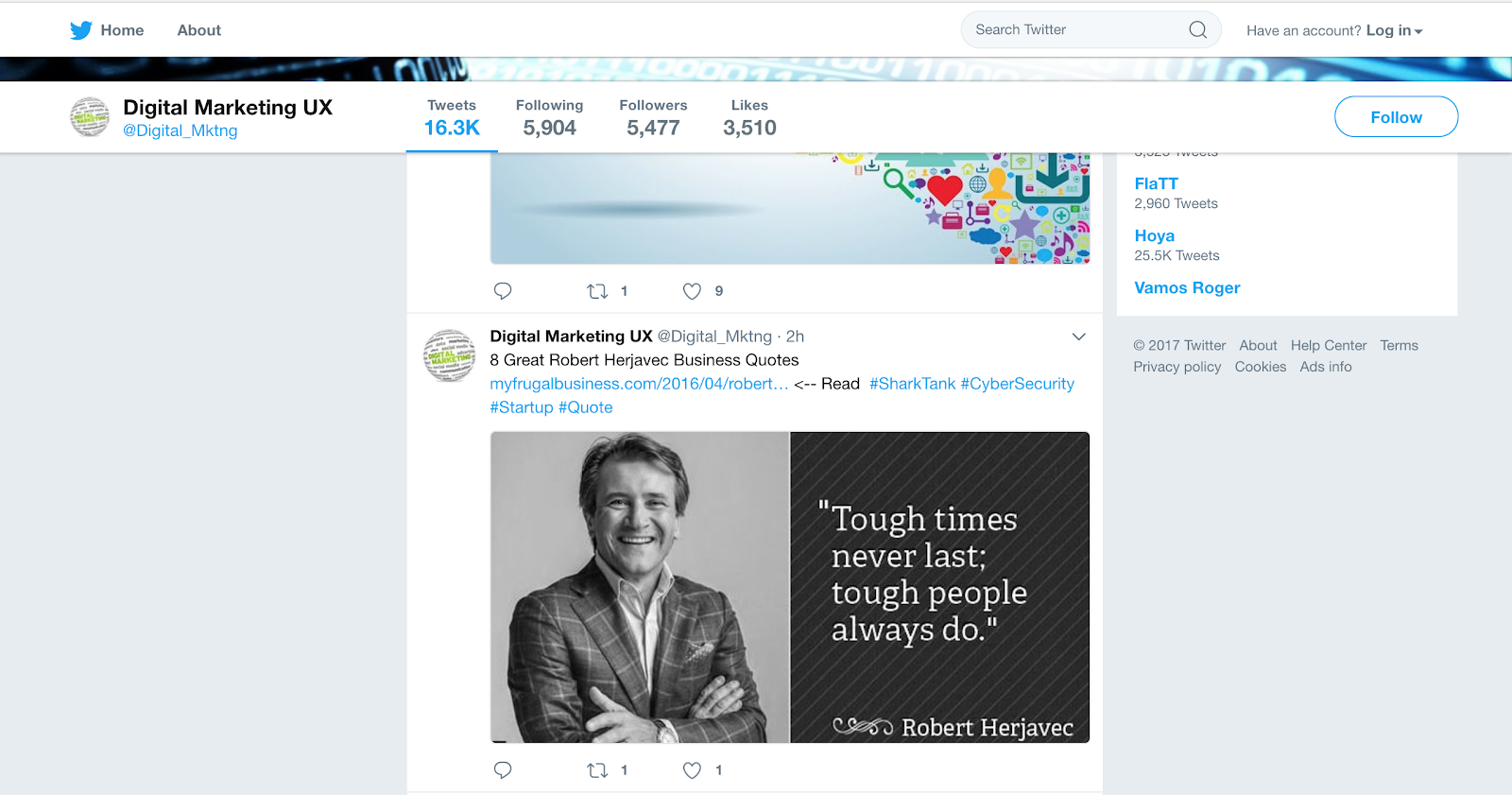Click the Digital Marketing UX profile avatar in header
1512x795 pixels.
pos(90,117)
